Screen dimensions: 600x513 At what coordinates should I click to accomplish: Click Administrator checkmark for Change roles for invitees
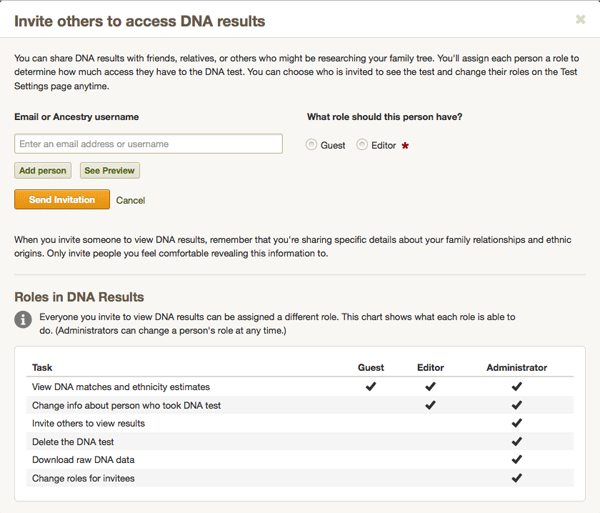click(517, 478)
